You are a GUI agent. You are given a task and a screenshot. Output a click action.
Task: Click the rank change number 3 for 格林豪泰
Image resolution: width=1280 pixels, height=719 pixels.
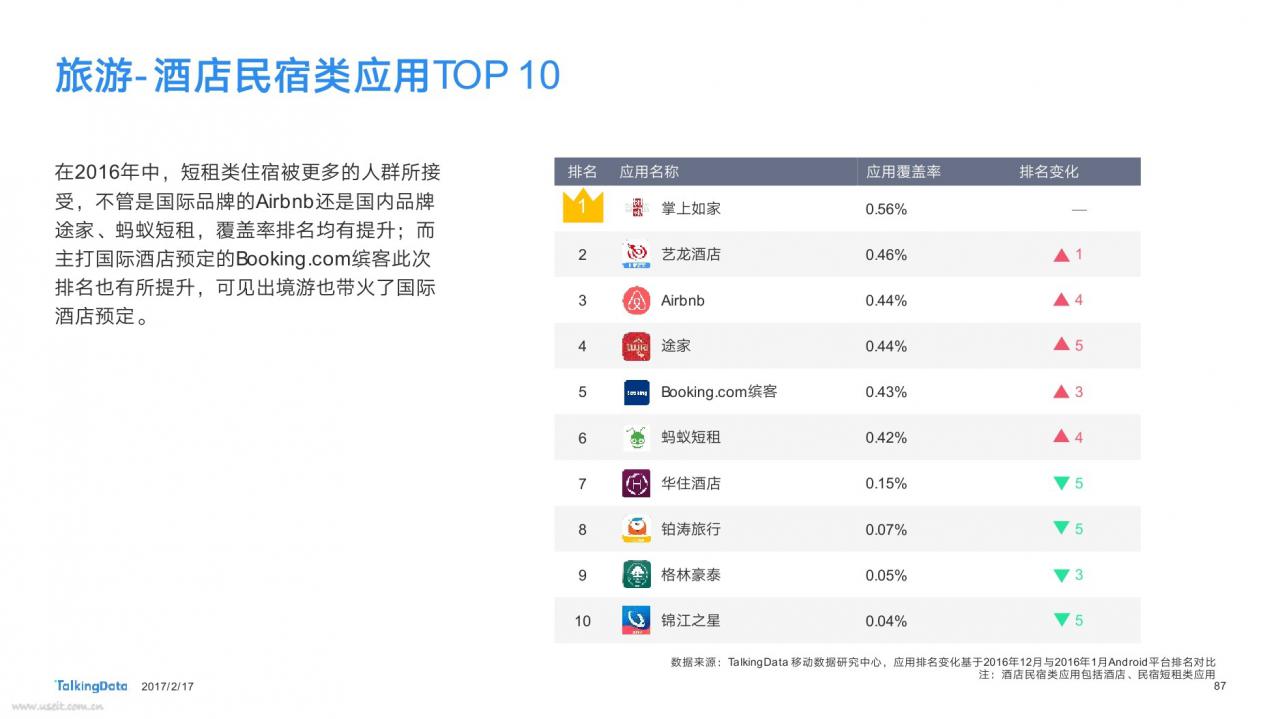(x=1079, y=575)
